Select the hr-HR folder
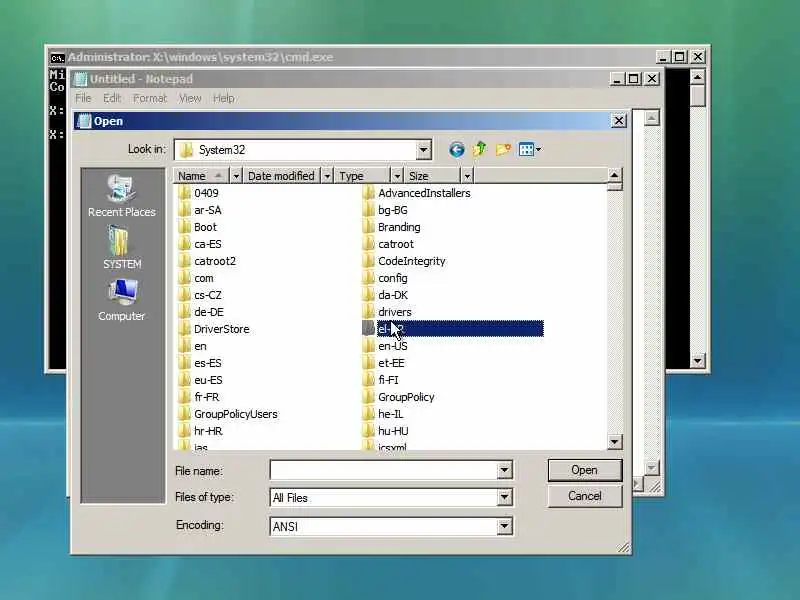 click(x=201, y=431)
